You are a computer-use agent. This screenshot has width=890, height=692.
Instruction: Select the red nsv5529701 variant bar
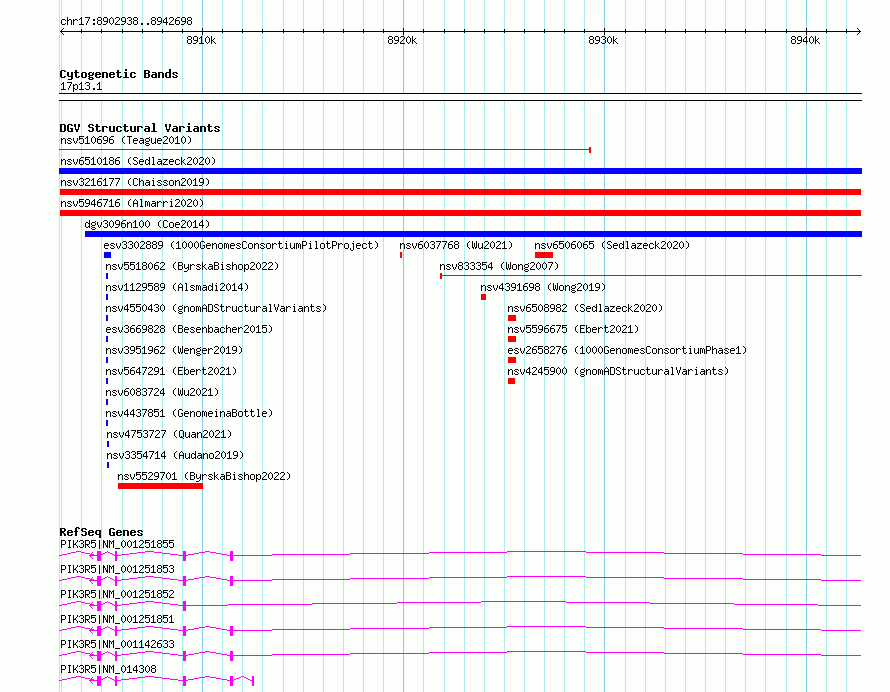click(160, 486)
